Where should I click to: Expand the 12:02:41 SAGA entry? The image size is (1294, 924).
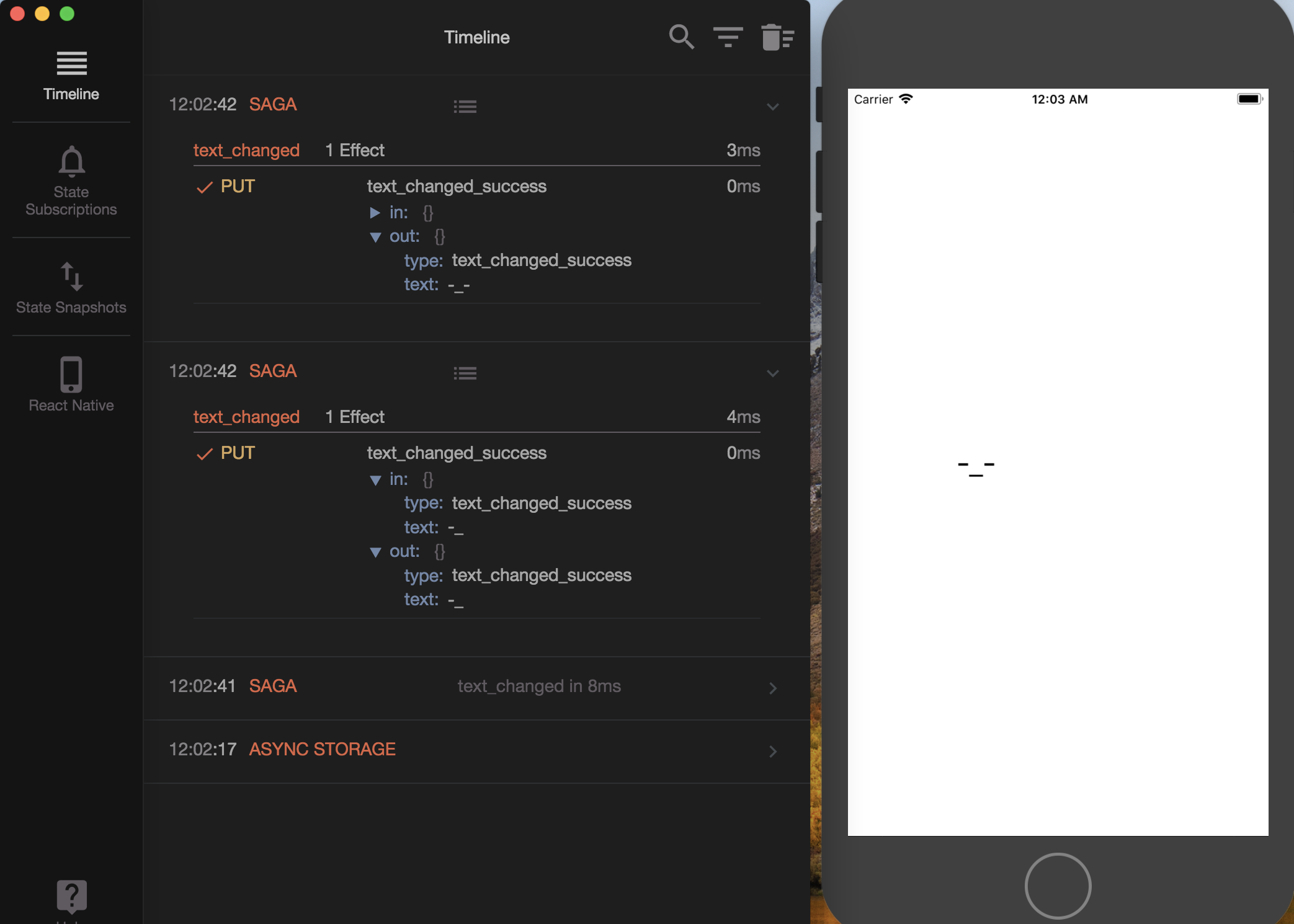click(x=772, y=688)
